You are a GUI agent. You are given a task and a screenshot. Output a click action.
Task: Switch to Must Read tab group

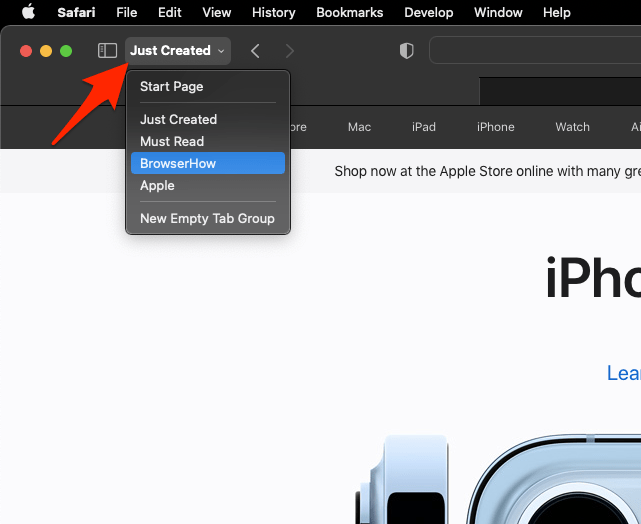tap(171, 141)
